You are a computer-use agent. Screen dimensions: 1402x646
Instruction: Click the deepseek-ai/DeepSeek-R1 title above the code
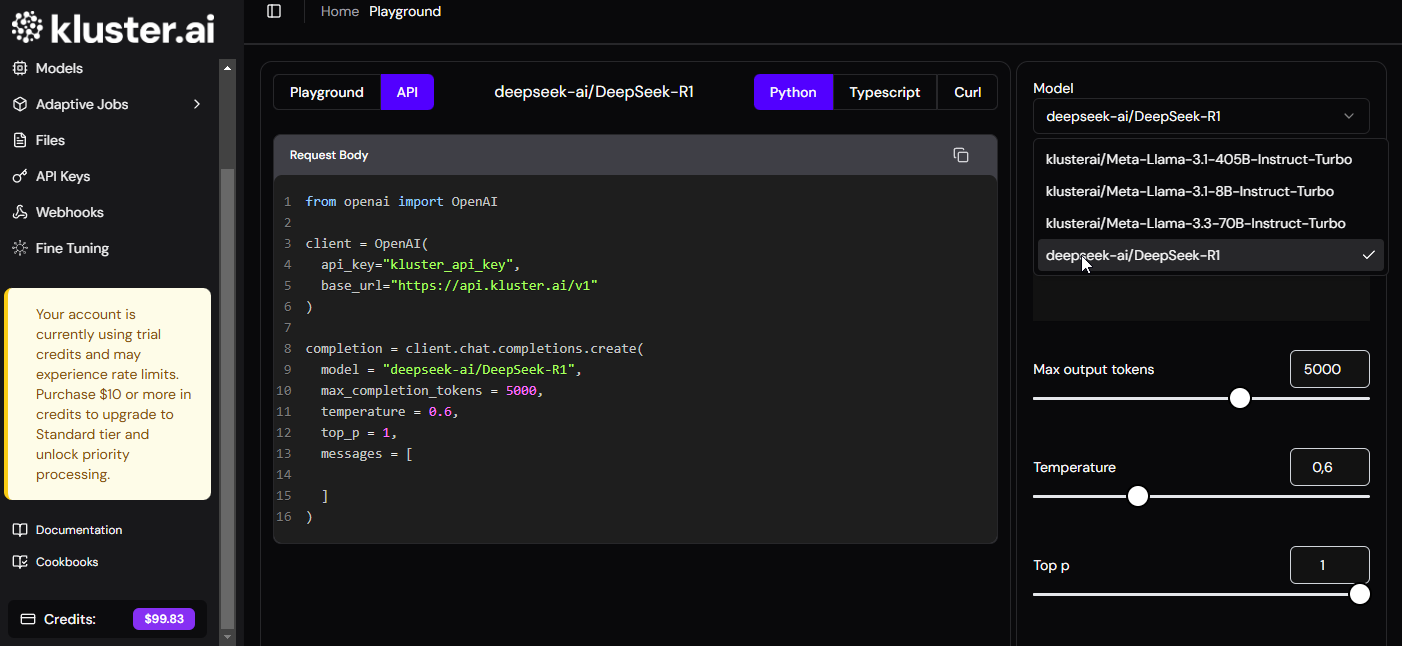pos(594,92)
